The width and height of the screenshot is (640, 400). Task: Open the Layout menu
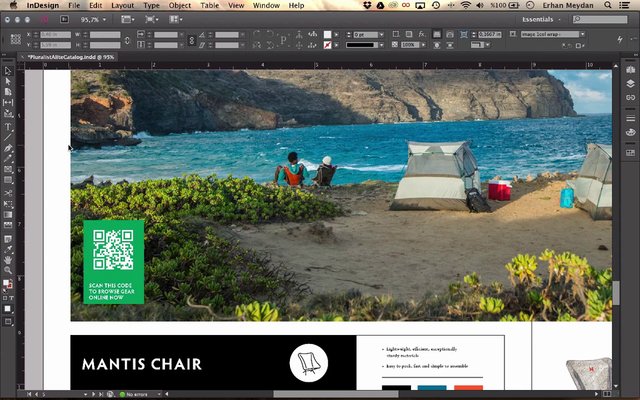122,5
